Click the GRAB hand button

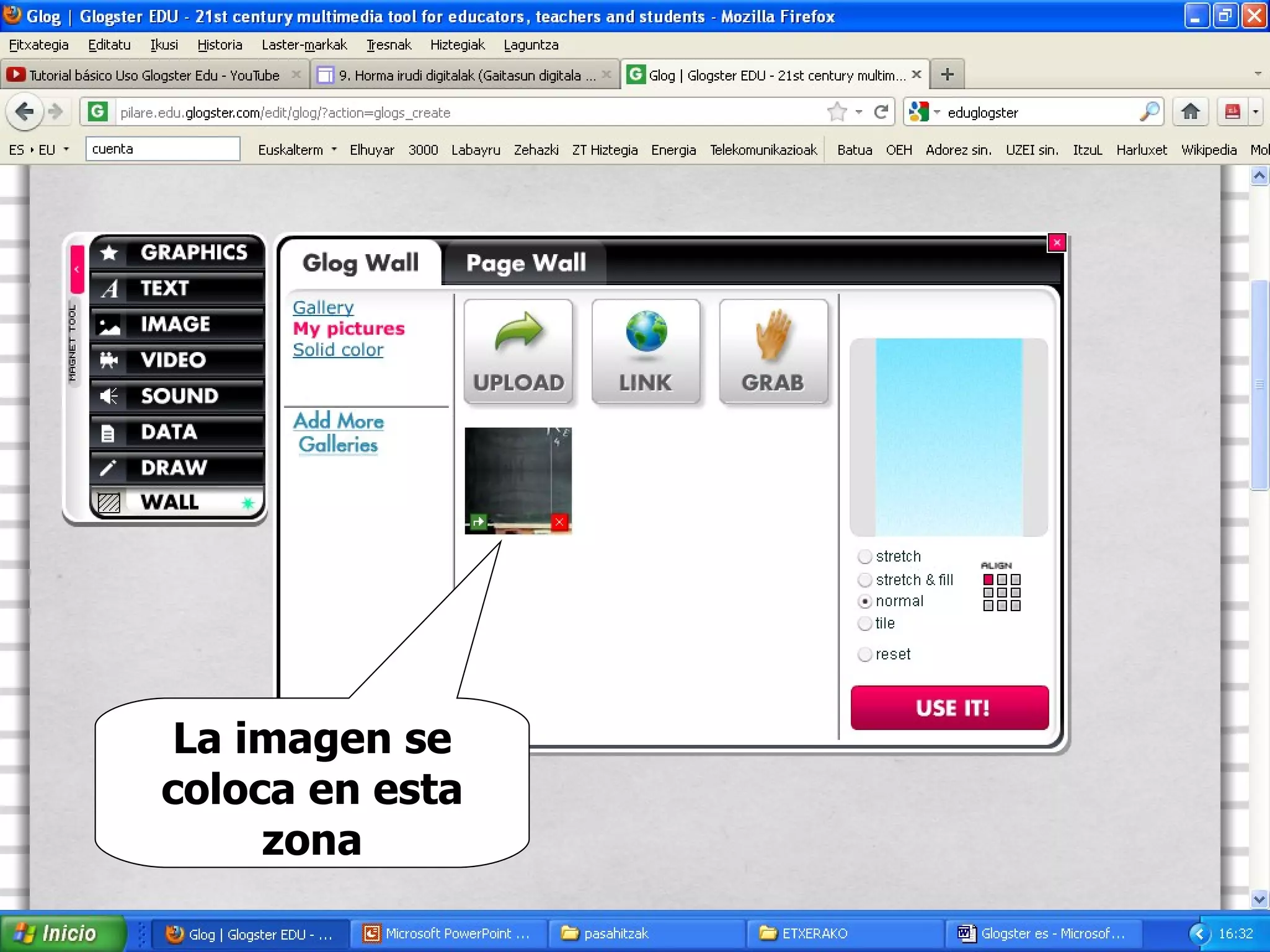tap(773, 351)
